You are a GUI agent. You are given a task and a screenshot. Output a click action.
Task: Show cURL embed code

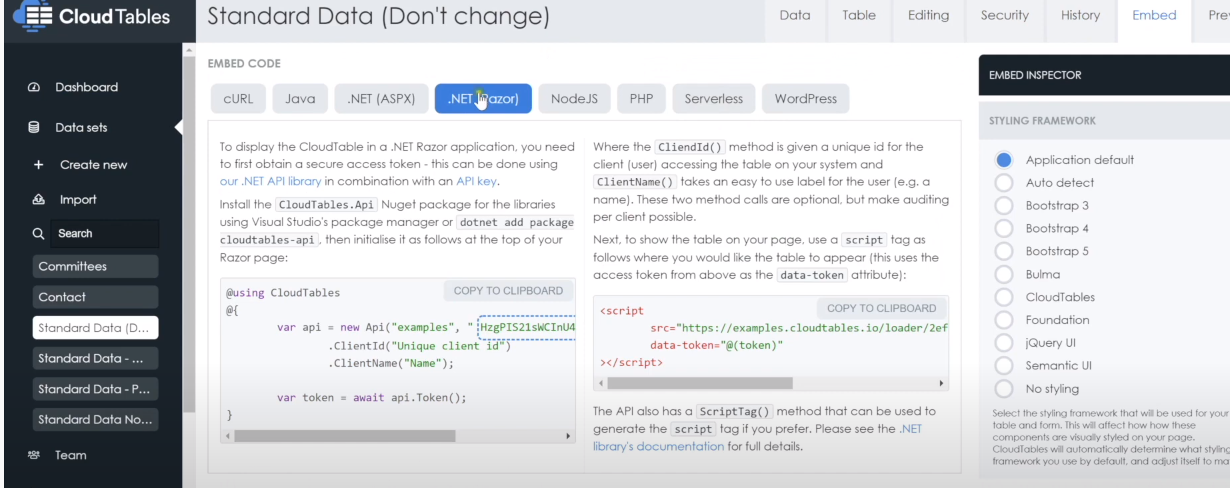click(x=238, y=99)
